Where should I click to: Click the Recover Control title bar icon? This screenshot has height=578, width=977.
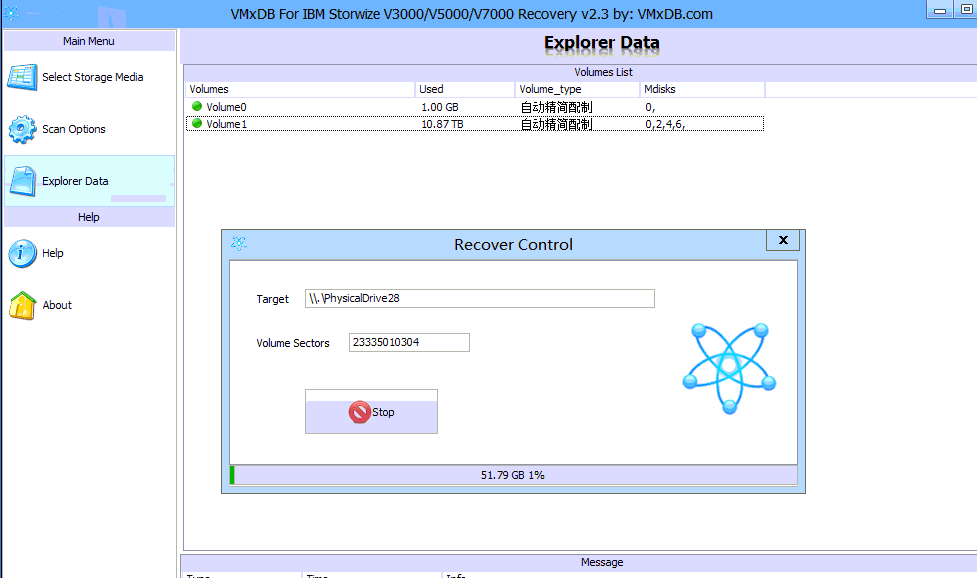coord(239,244)
